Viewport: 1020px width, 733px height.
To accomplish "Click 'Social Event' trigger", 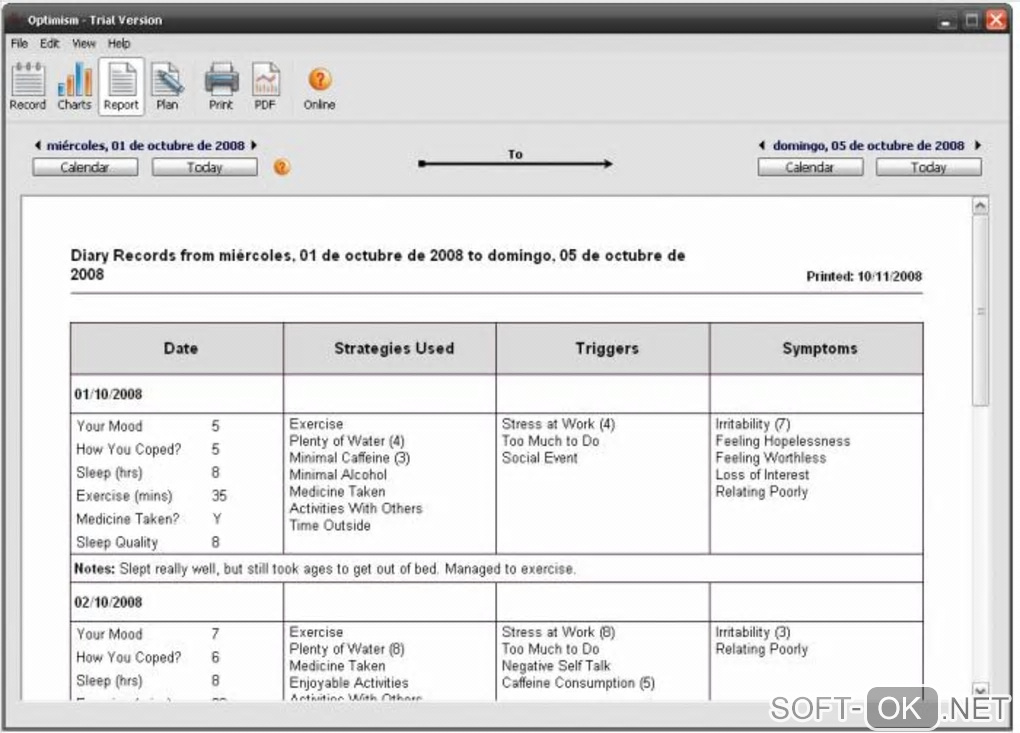I will [539, 458].
